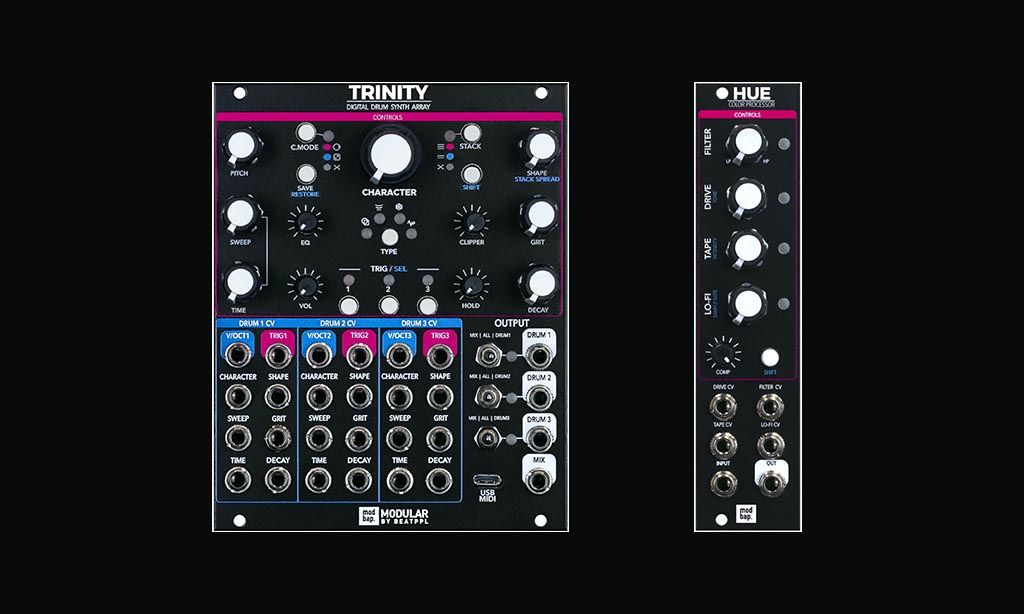The height and width of the screenshot is (614, 1024).
Task: Click Drum 2 GRIT CV jack
Action: [359, 439]
